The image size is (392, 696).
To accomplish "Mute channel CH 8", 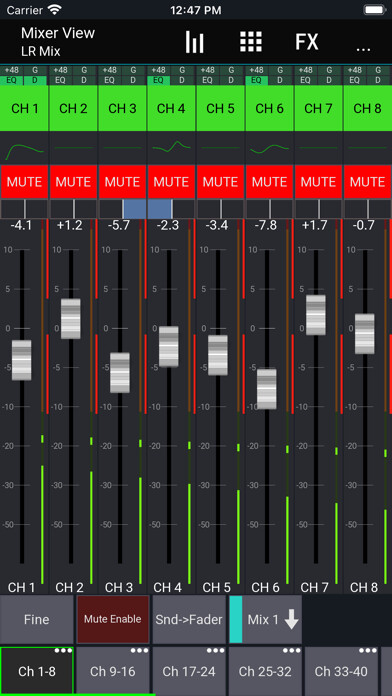I will pyautogui.click(x=367, y=182).
